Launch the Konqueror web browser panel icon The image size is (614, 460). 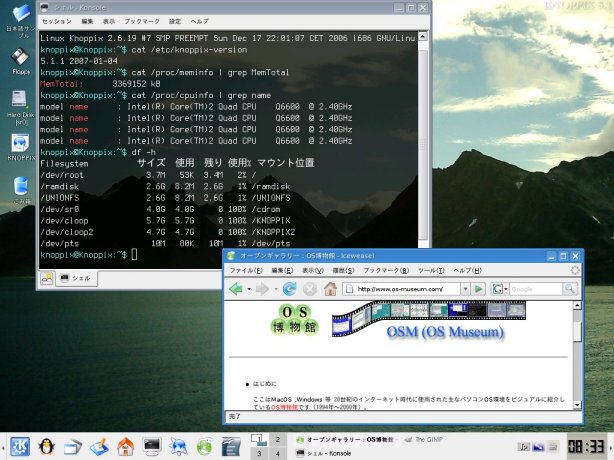point(178,447)
